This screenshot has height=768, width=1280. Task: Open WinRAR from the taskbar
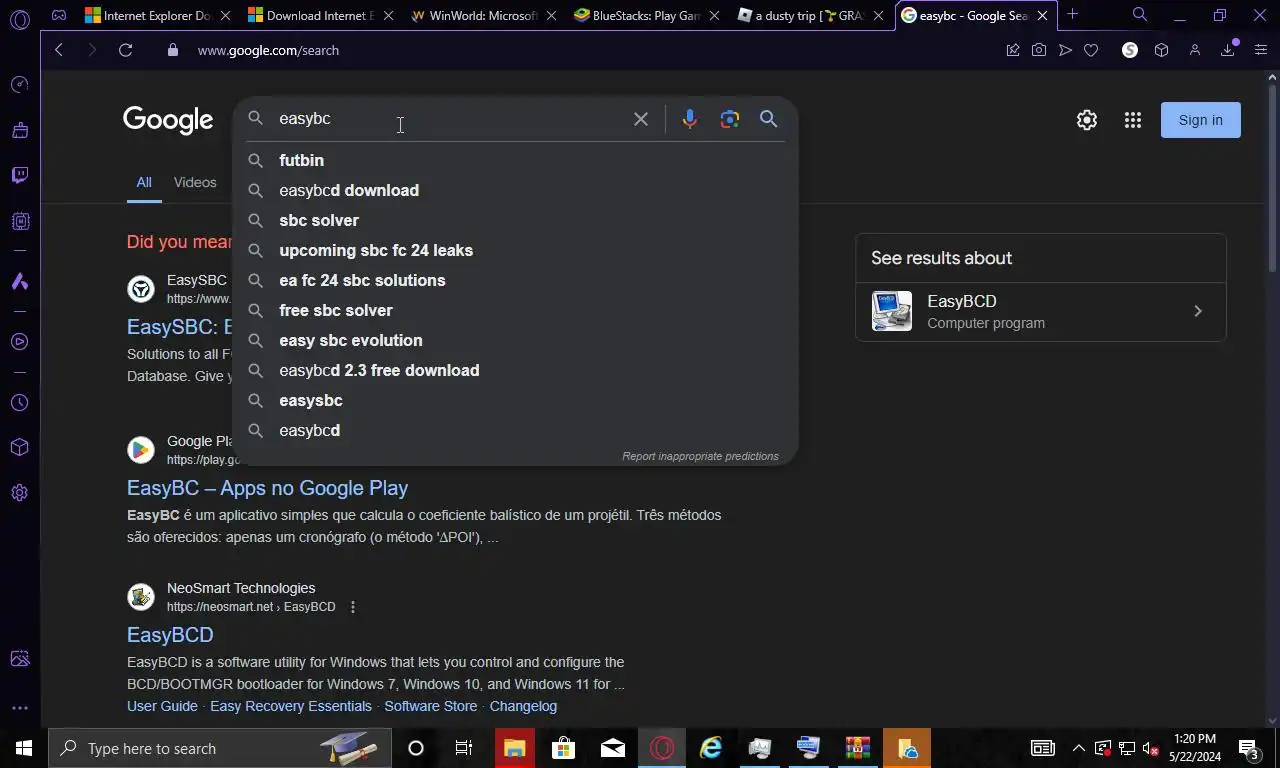[858, 748]
